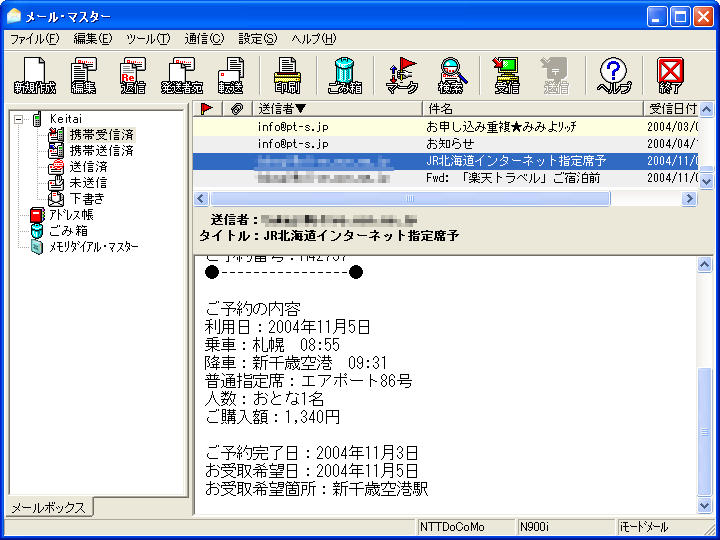
Task: Open the 編集 edit toolbar icon
Action: [x=84, y=76]
